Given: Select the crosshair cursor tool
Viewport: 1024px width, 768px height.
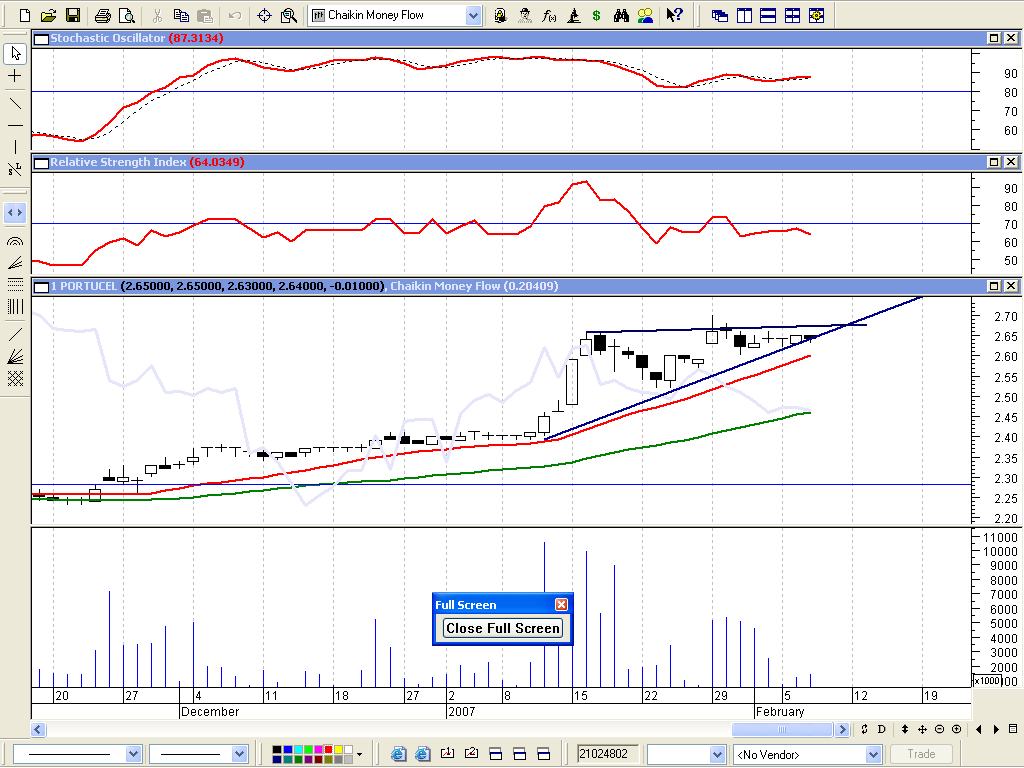Looking at the screenshot, I should point(15,76).
